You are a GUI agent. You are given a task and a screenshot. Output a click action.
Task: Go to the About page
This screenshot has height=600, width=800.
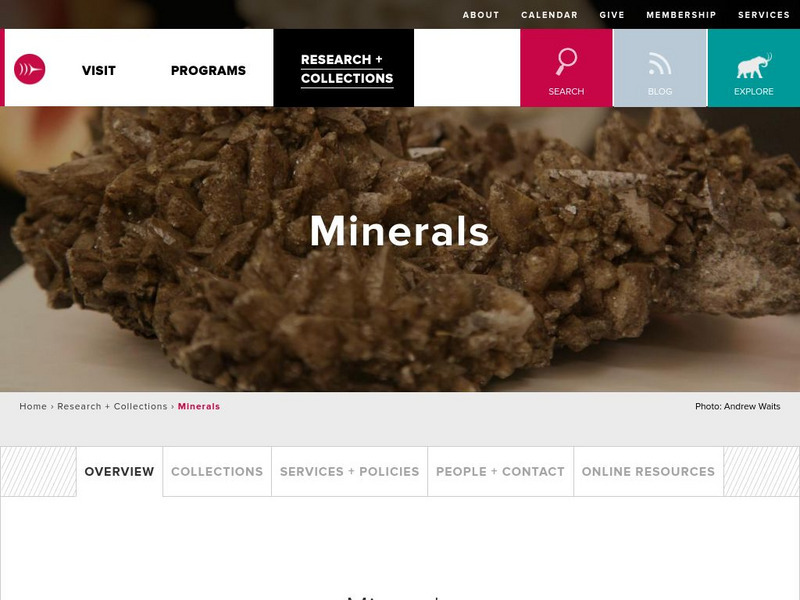(481, 15)
